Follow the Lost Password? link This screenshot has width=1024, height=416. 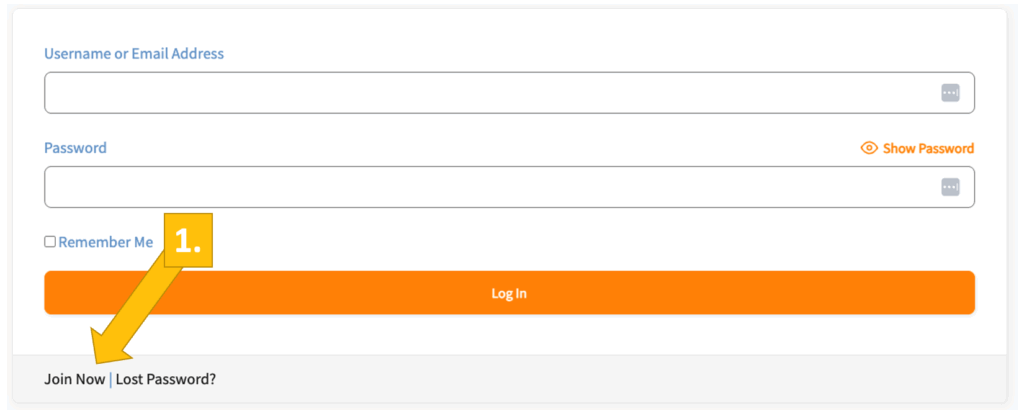166,379
